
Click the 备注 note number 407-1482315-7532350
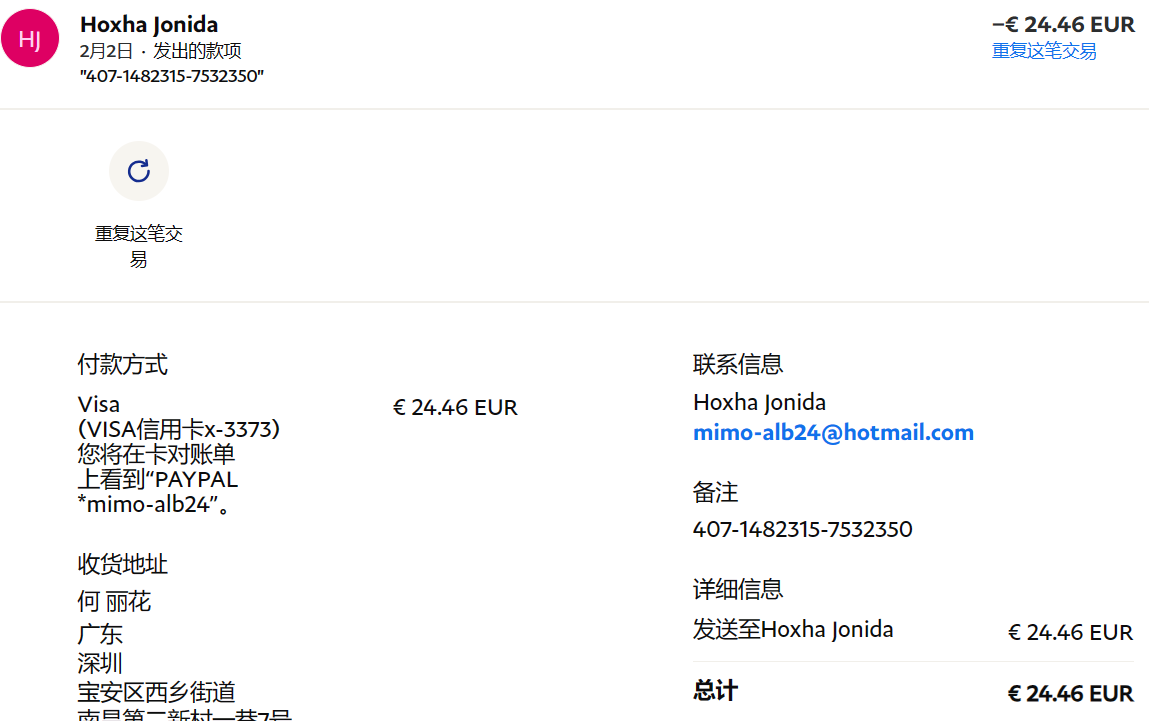(x=802, y=529)
